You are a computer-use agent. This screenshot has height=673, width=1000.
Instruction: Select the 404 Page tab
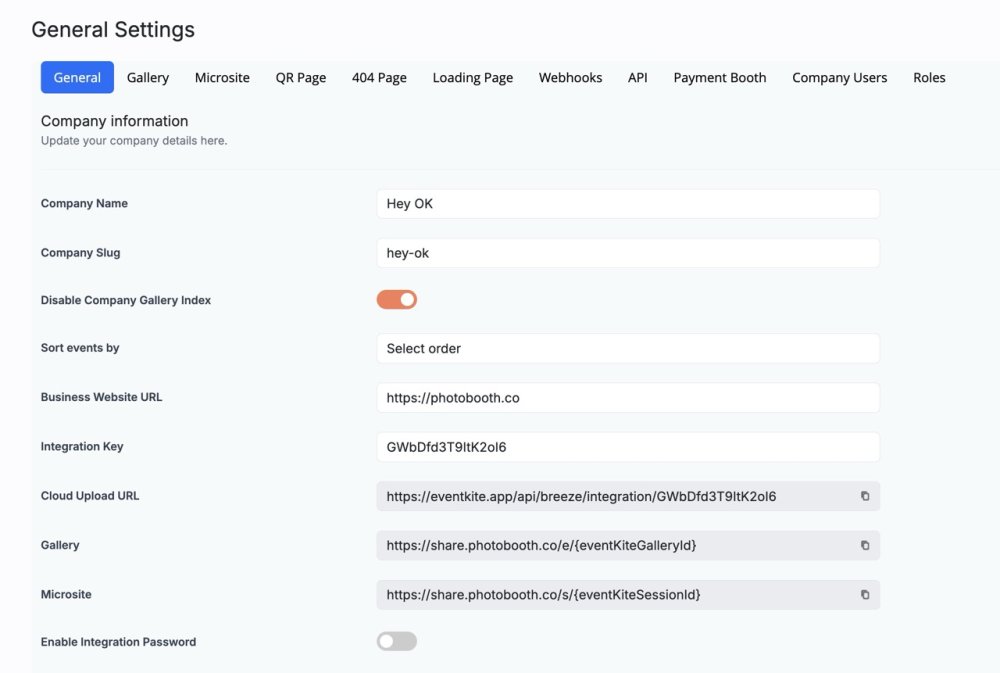point(379,77)
